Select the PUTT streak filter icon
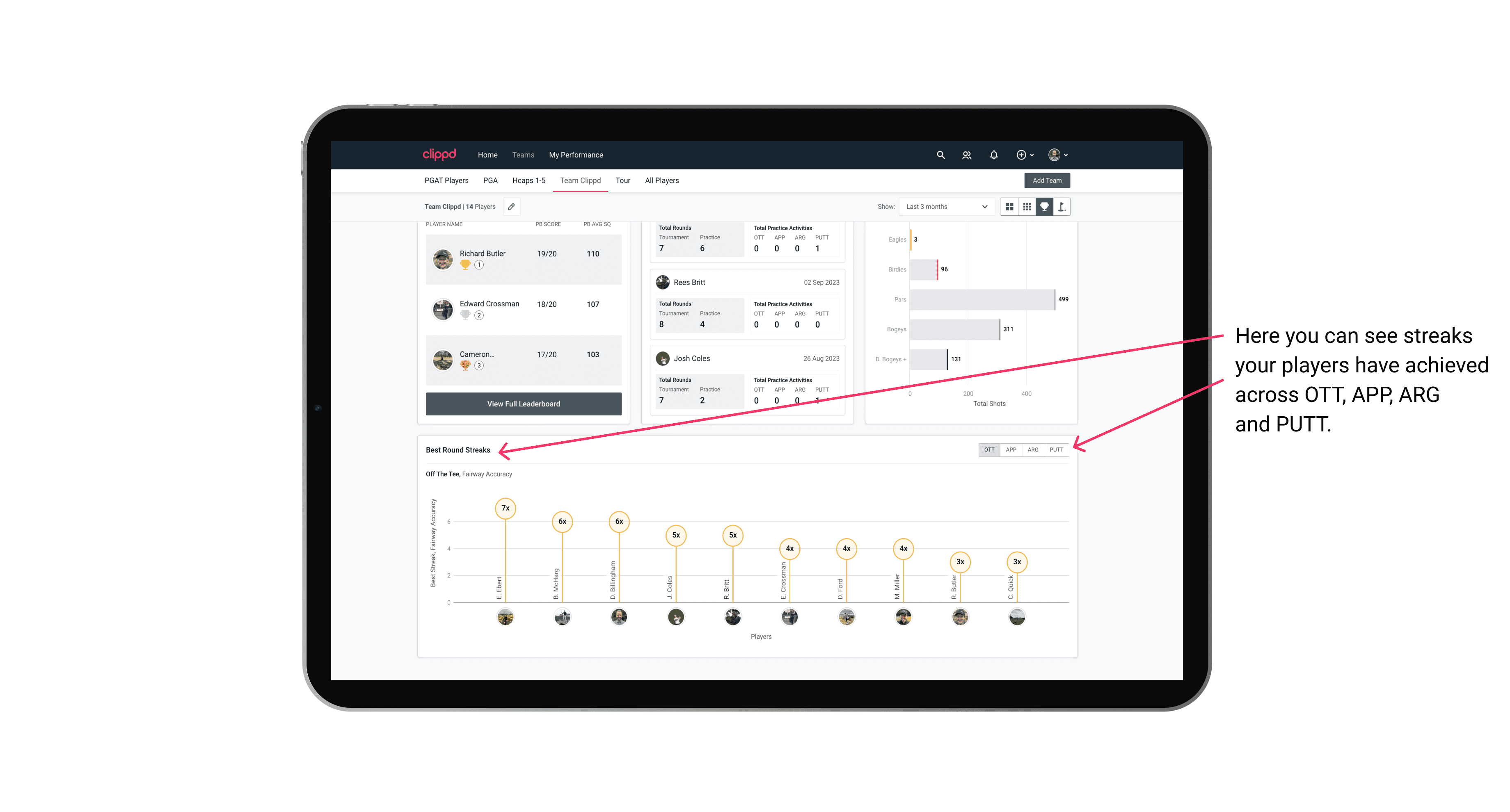This screenshot has height=812, width=1510. pyautogui.click(x=1057, y=449)
